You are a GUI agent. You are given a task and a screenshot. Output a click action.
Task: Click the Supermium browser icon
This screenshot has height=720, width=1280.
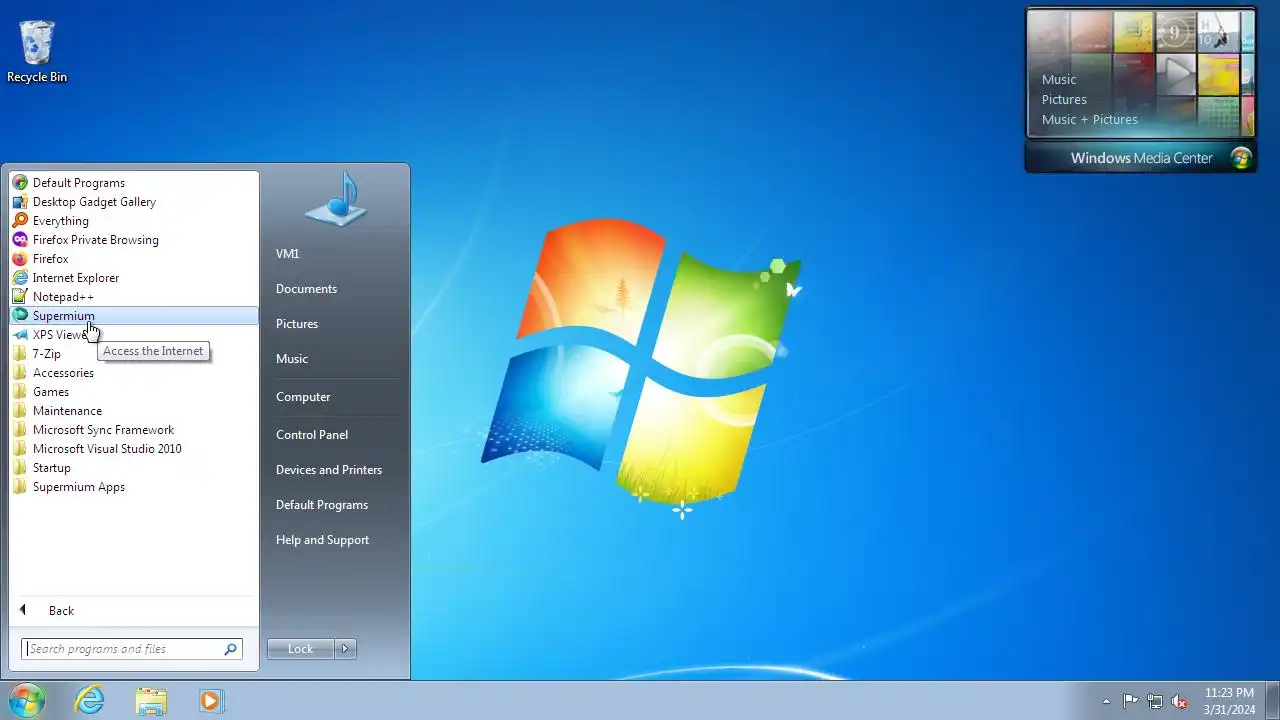20,316
